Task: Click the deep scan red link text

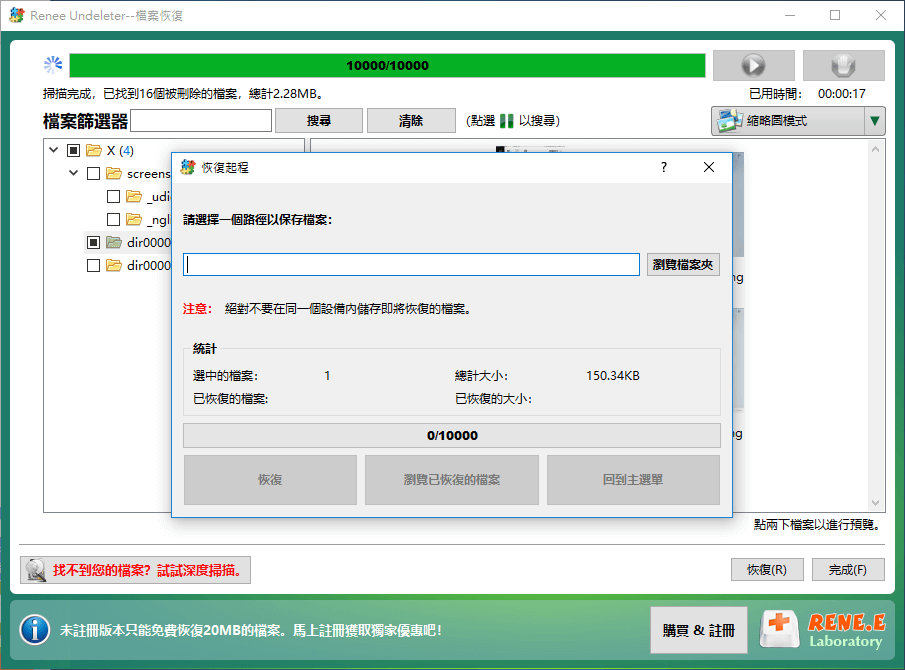Action: (x=147, y=570)
